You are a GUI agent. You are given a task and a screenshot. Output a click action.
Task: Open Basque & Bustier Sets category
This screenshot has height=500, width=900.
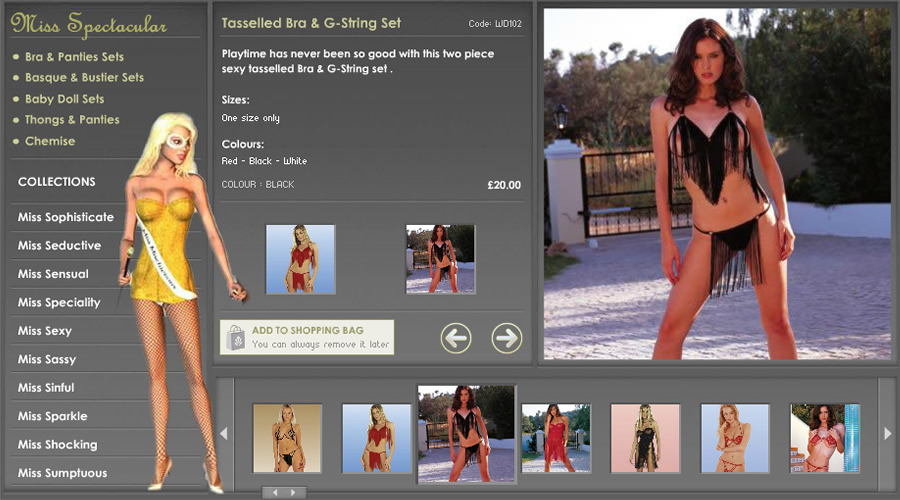84,77
